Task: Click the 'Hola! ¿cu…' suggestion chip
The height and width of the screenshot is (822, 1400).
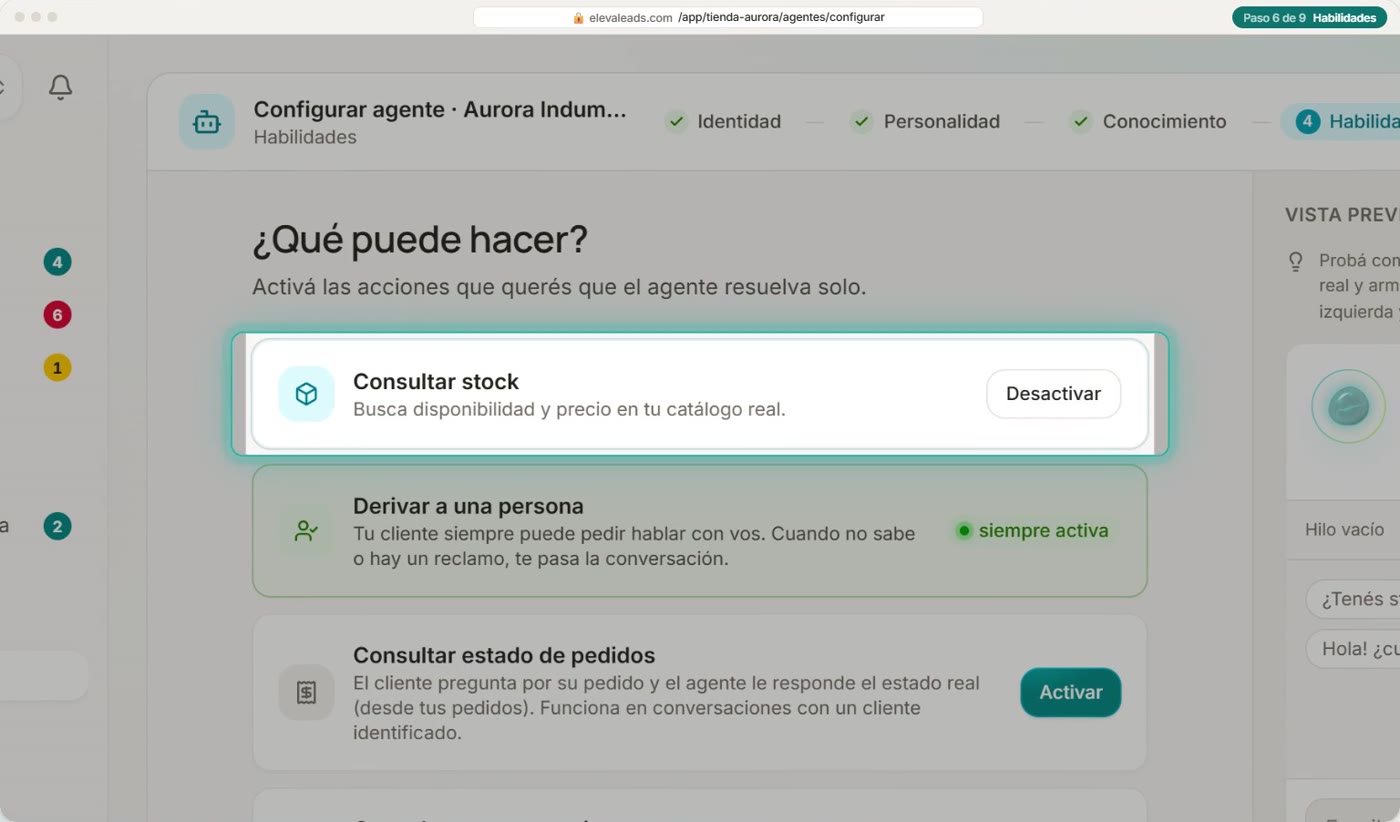Action: tap(1353, 649)
